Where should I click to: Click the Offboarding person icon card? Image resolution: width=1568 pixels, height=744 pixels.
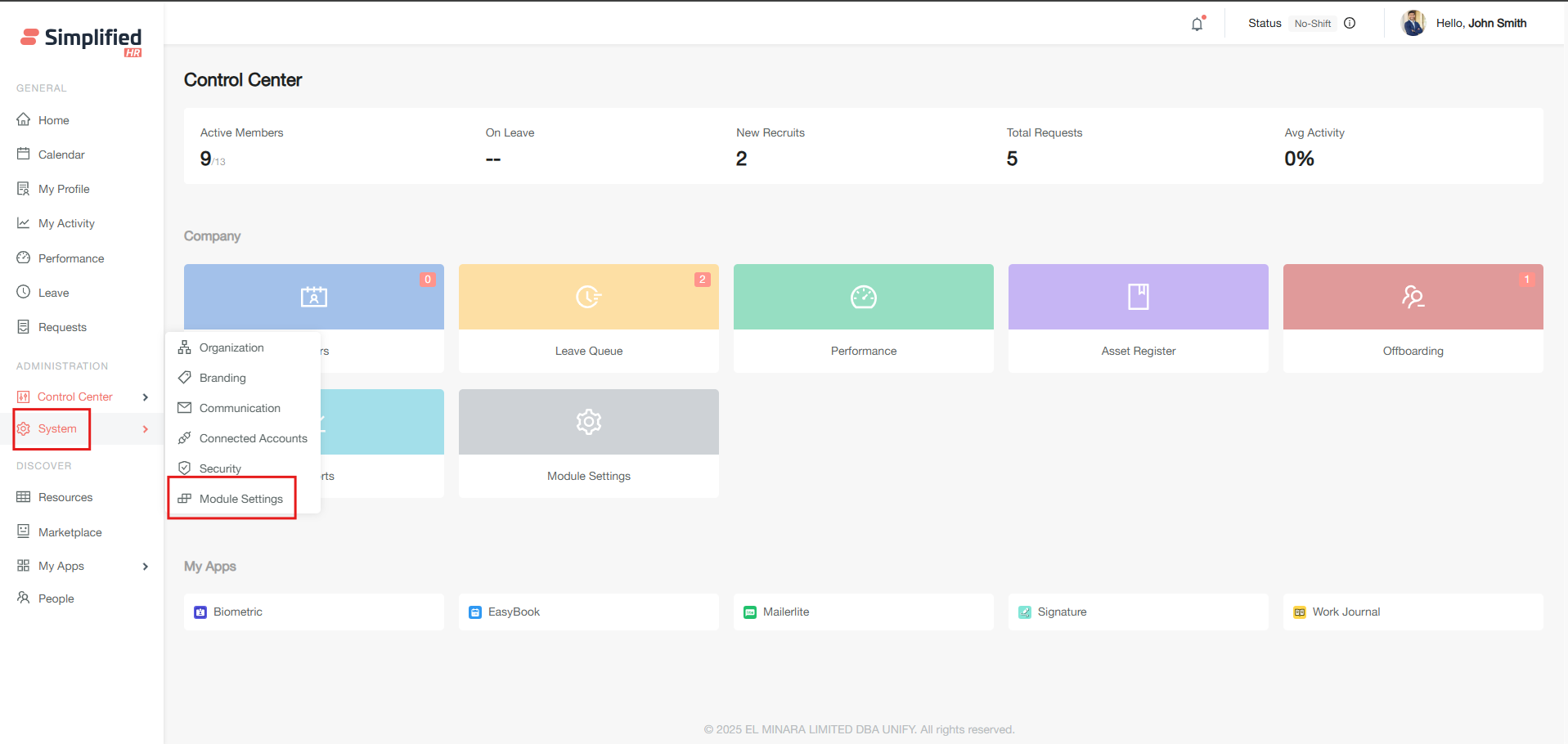pyautogui.click(x=1413, y=297)
